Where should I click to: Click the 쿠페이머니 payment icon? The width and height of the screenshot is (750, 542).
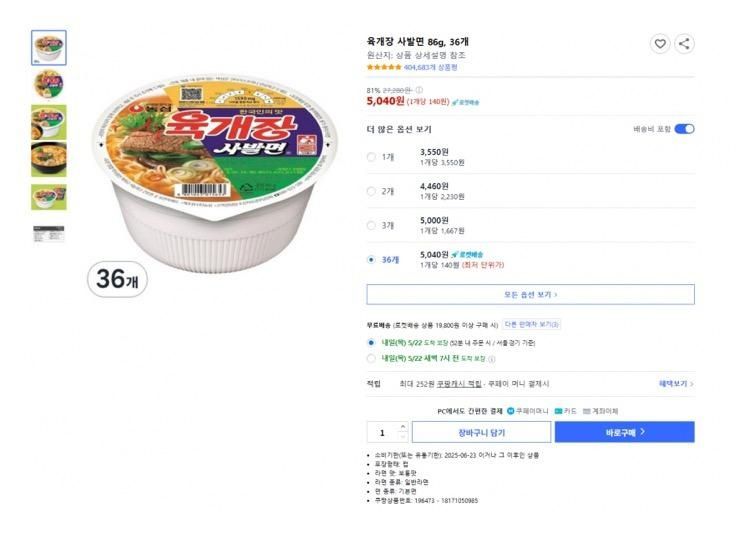coord(511,411)
